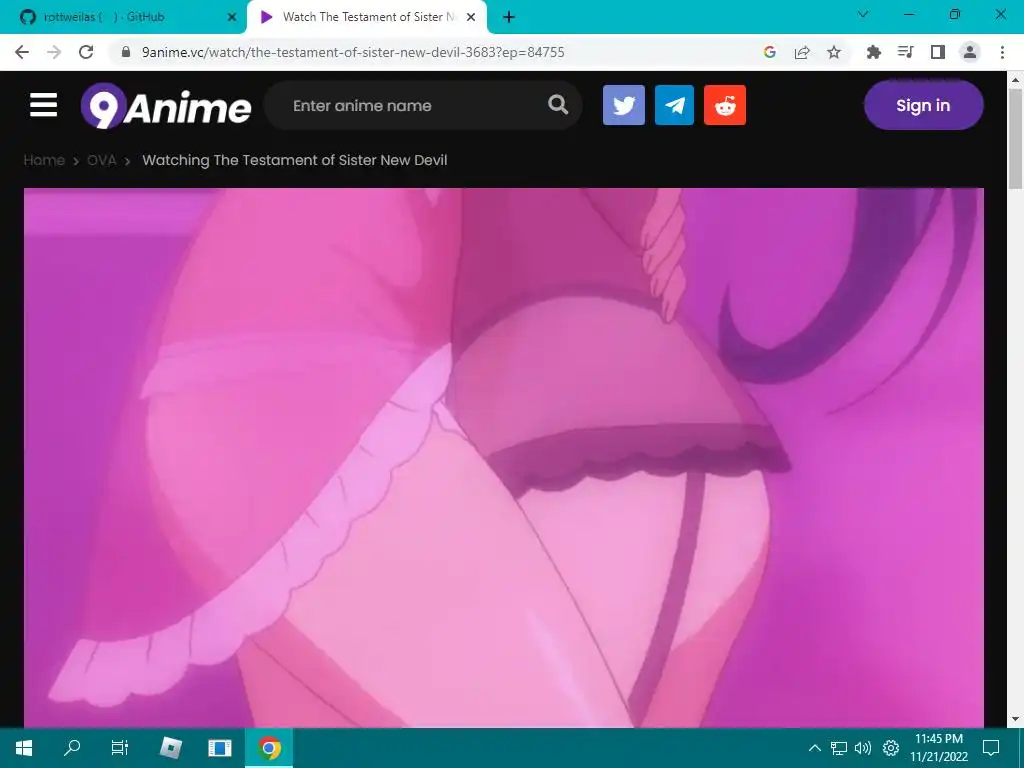
Task: Open the hamburger menu on 9Anime
Action: pyautogui.click(x=43, y=105)
